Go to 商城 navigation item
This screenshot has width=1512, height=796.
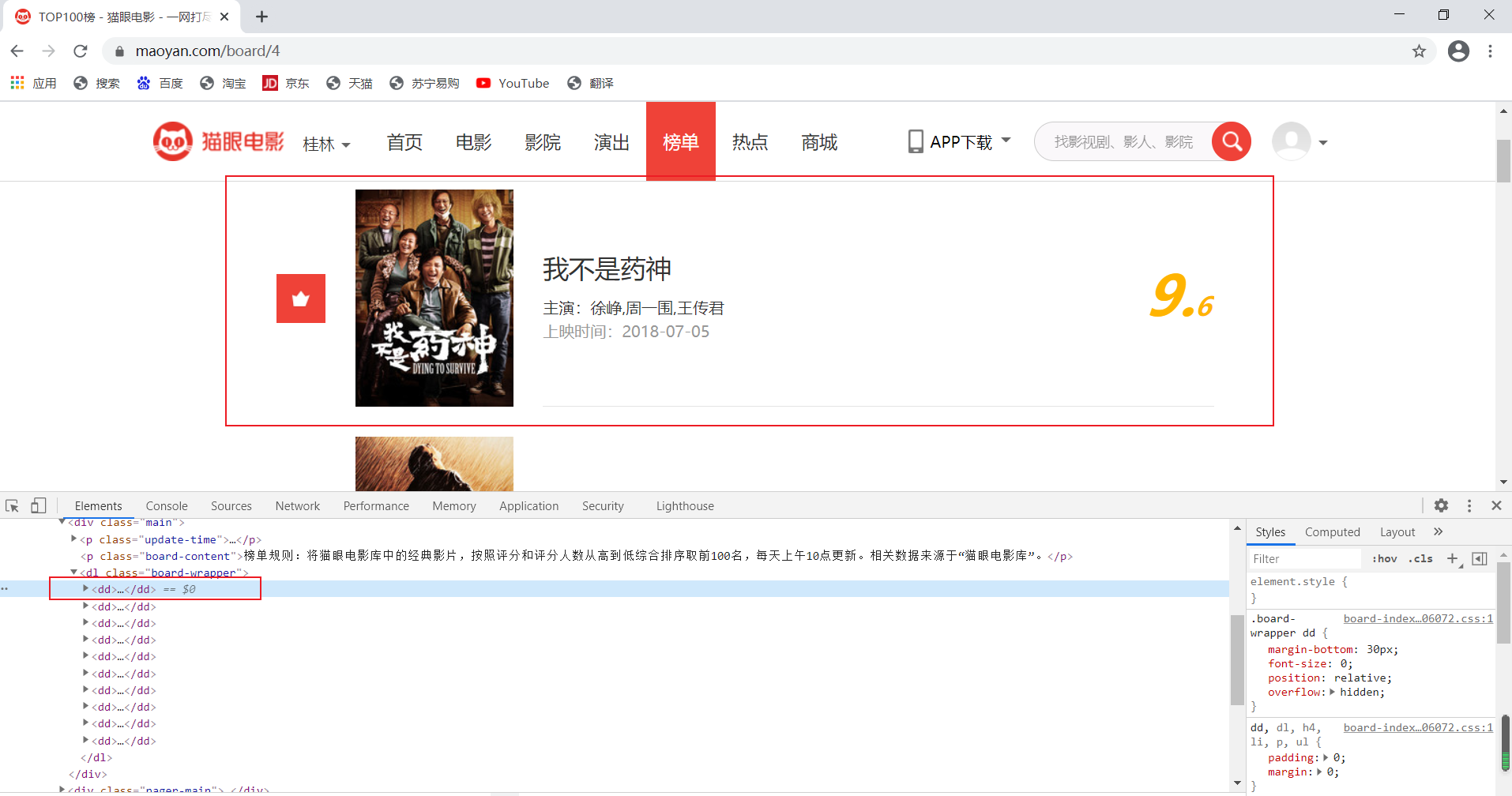[819, 142]
